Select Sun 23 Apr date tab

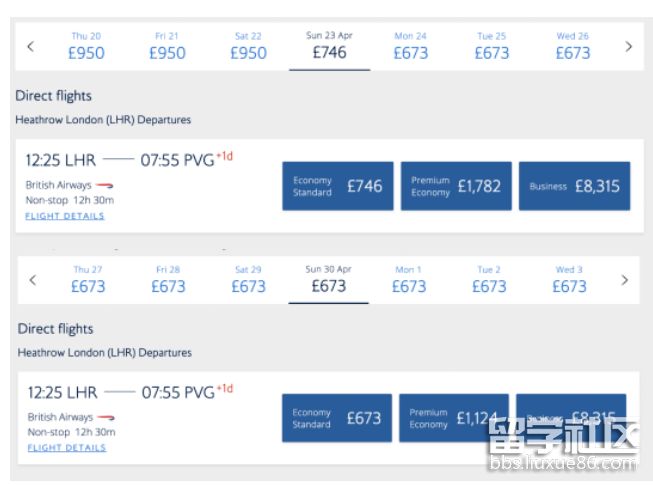point(329,46)
